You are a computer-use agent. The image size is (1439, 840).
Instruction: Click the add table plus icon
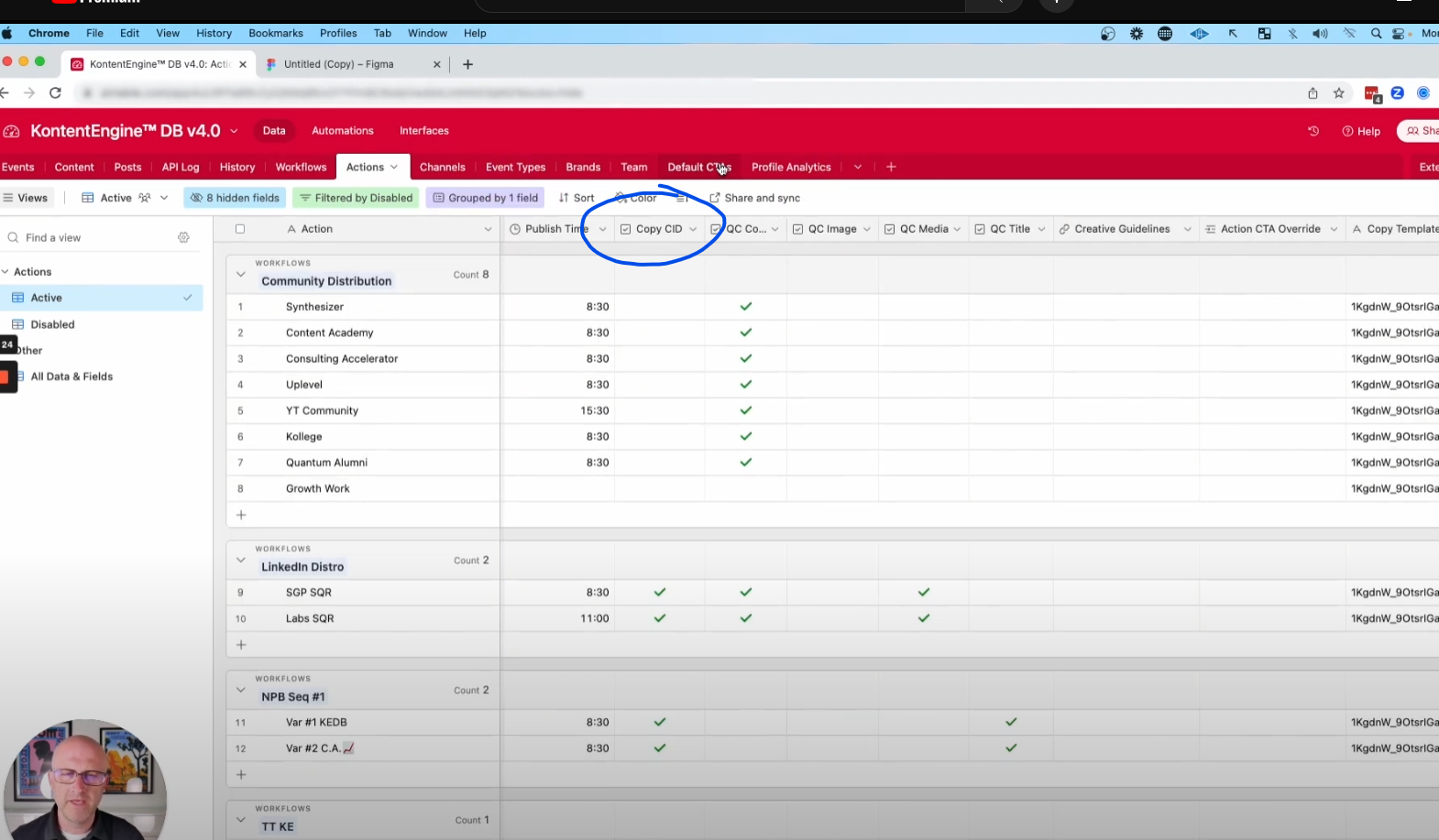click(x=891, y=167)
